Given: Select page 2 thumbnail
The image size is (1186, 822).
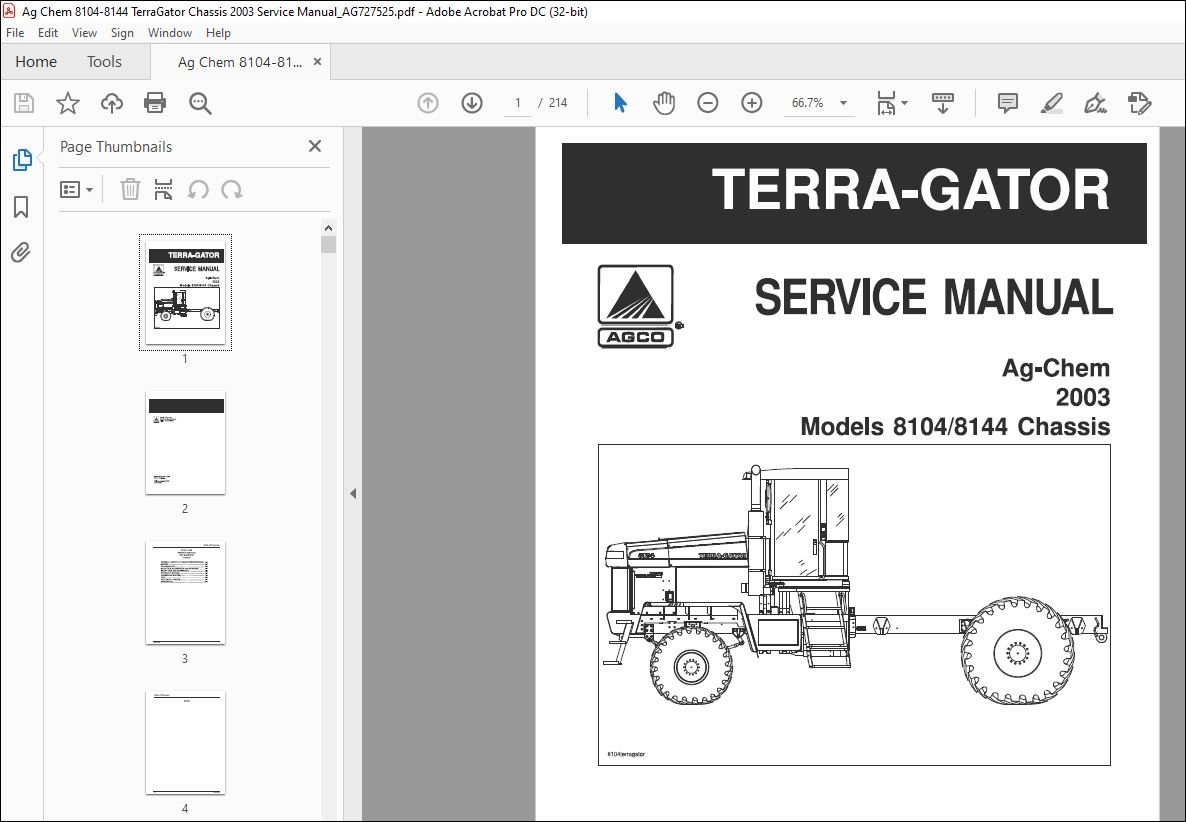Looking at the screenshot, I should (185, 442).
